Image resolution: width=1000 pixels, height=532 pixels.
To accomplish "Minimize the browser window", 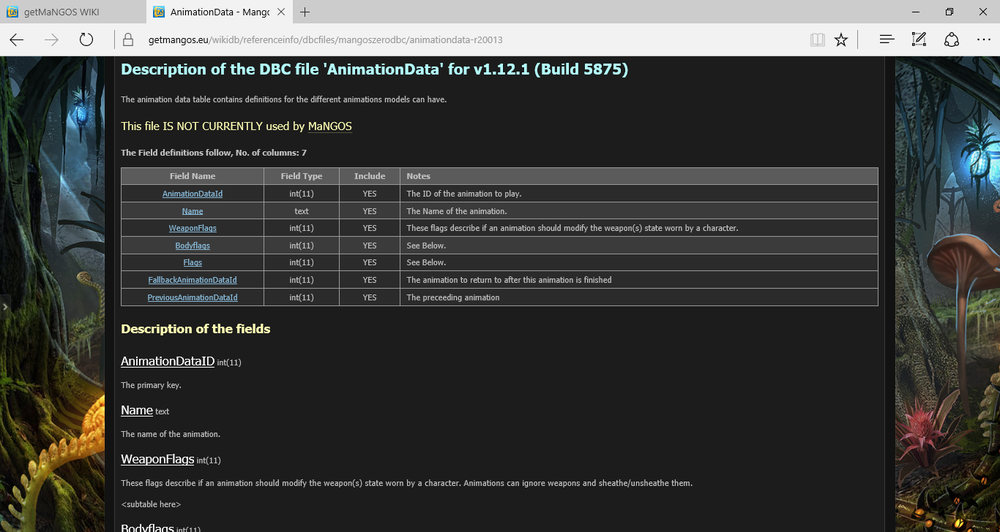I will click(x=916, y=11).
